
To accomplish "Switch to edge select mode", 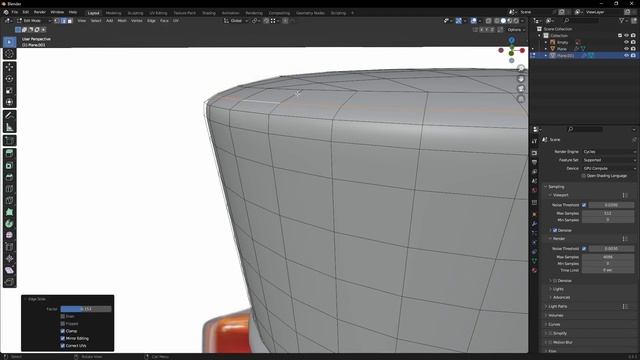I will pyautogui.click(x=63, y=20).
